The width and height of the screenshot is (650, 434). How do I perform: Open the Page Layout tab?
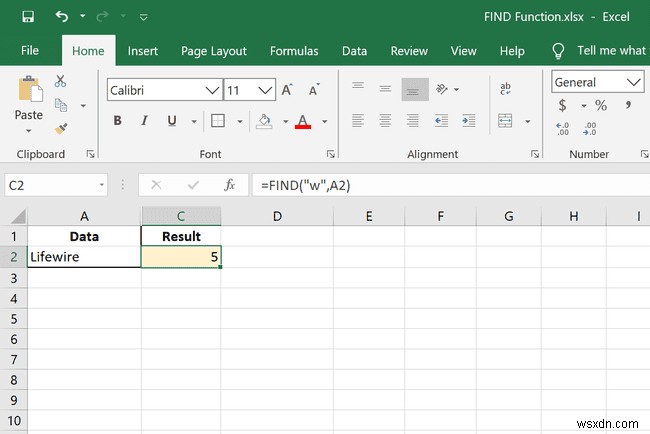pyautogui.click(x=214, y=51)
